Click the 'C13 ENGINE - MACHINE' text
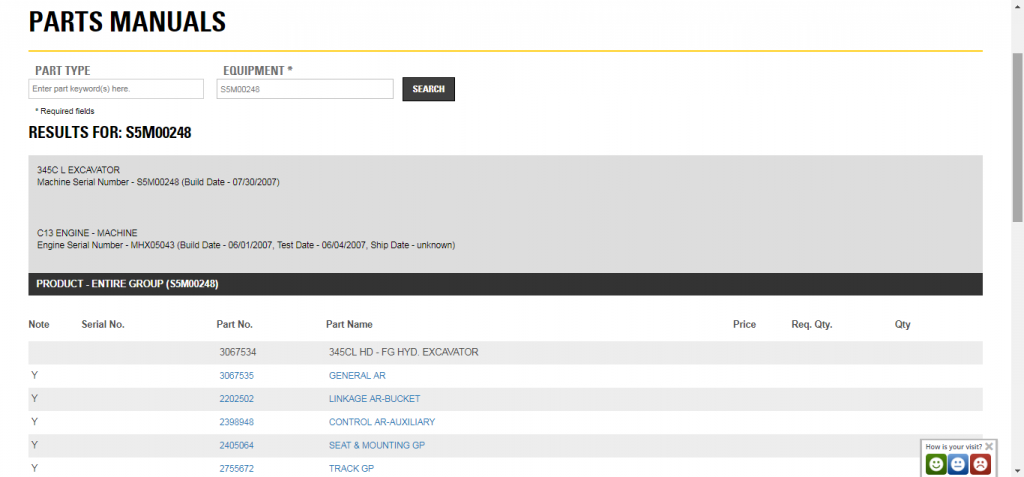 coord(88,233)
